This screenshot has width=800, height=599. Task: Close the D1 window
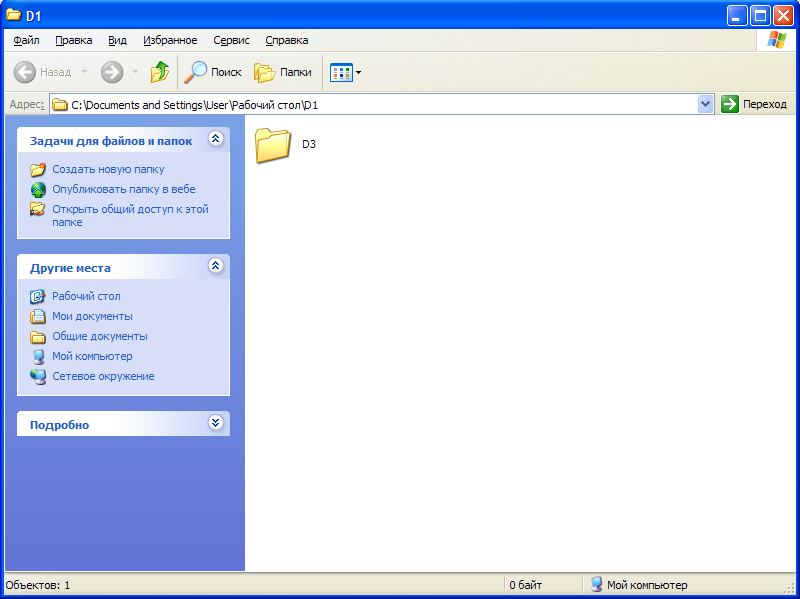click(x=783, y=16)
